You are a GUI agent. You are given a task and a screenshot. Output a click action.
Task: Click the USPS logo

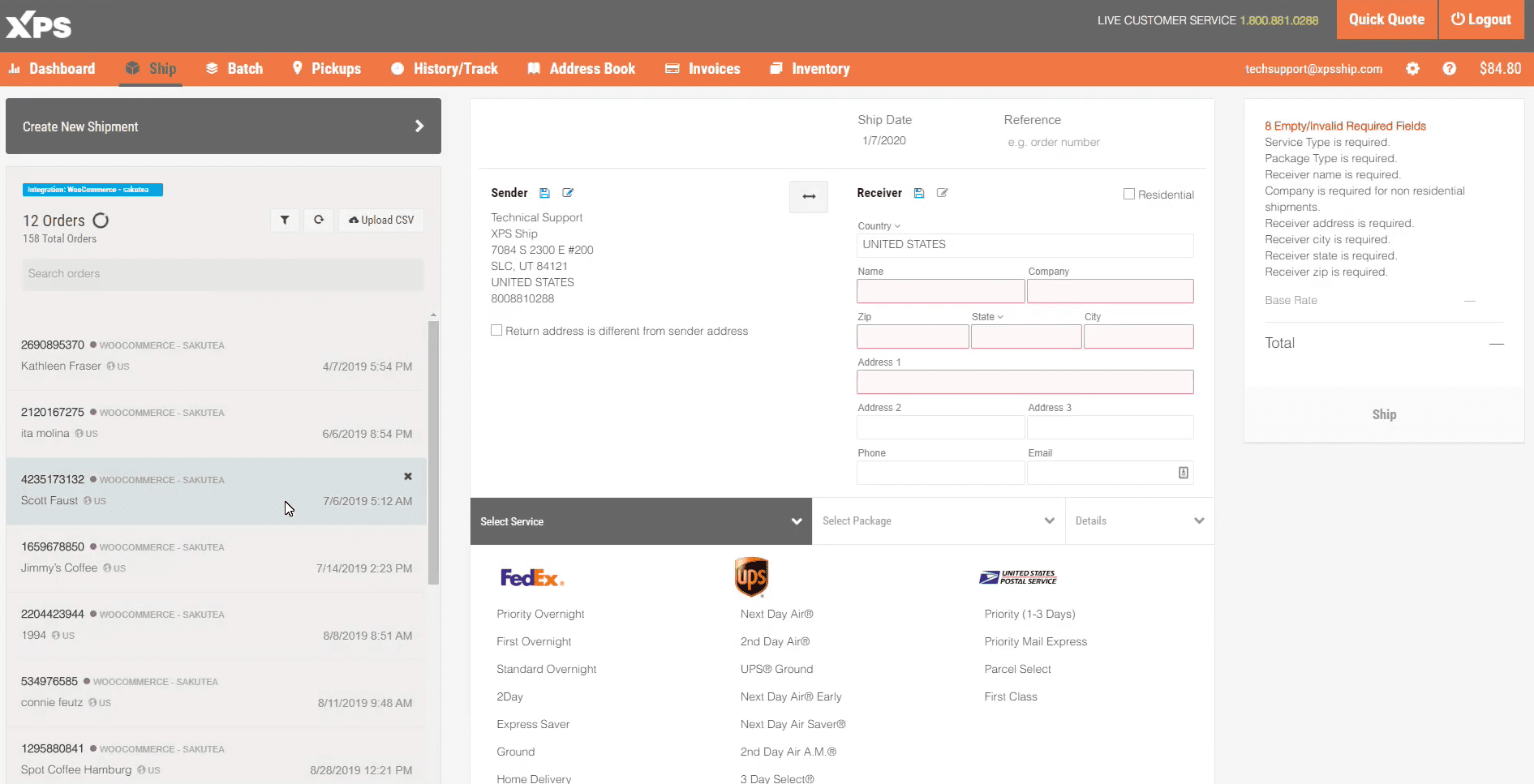1018,577
